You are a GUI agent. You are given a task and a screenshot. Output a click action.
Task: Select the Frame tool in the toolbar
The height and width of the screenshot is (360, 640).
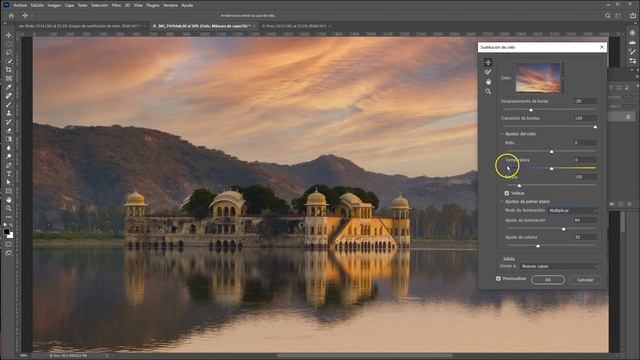pyautogui.click(x=9, y=78)
